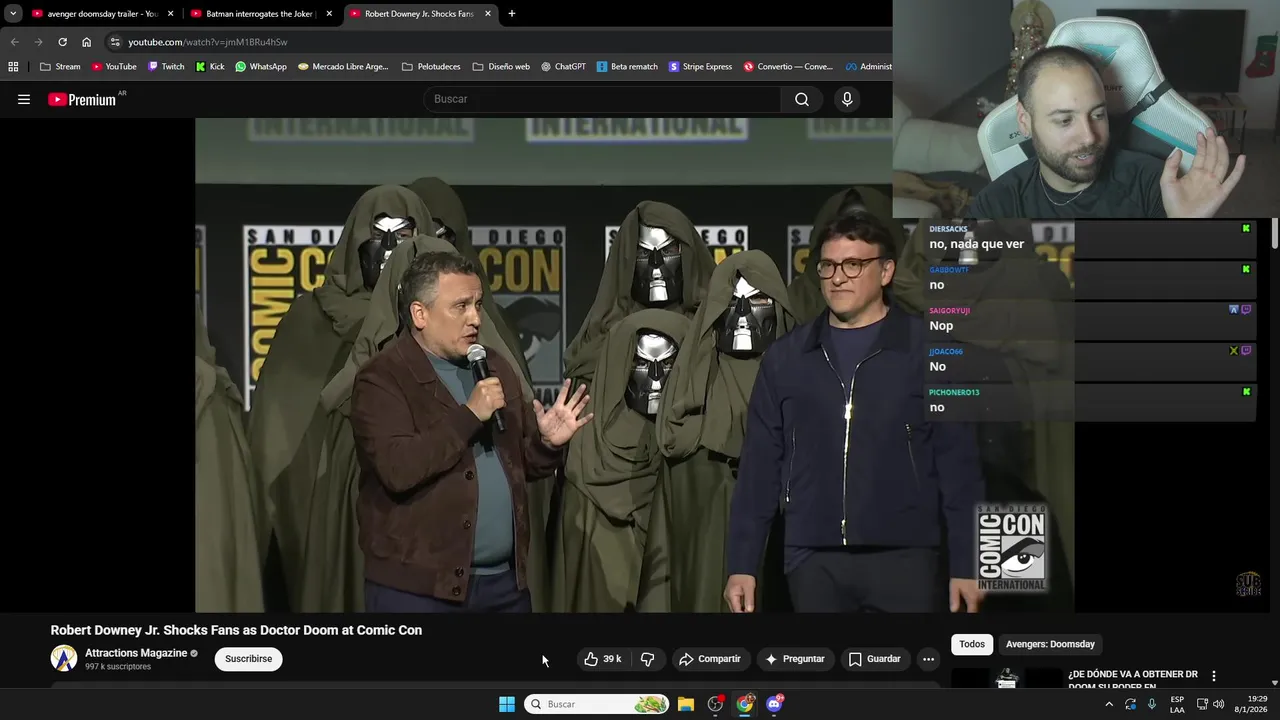
Task: Open a new browser tab
Action: point(512,14)
